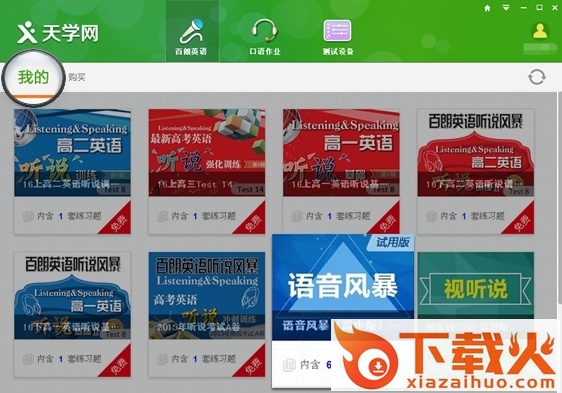This screenshot has width=562, height=393.
Task: Switch to the 我的 tab
Action: [x=33, y=78]
